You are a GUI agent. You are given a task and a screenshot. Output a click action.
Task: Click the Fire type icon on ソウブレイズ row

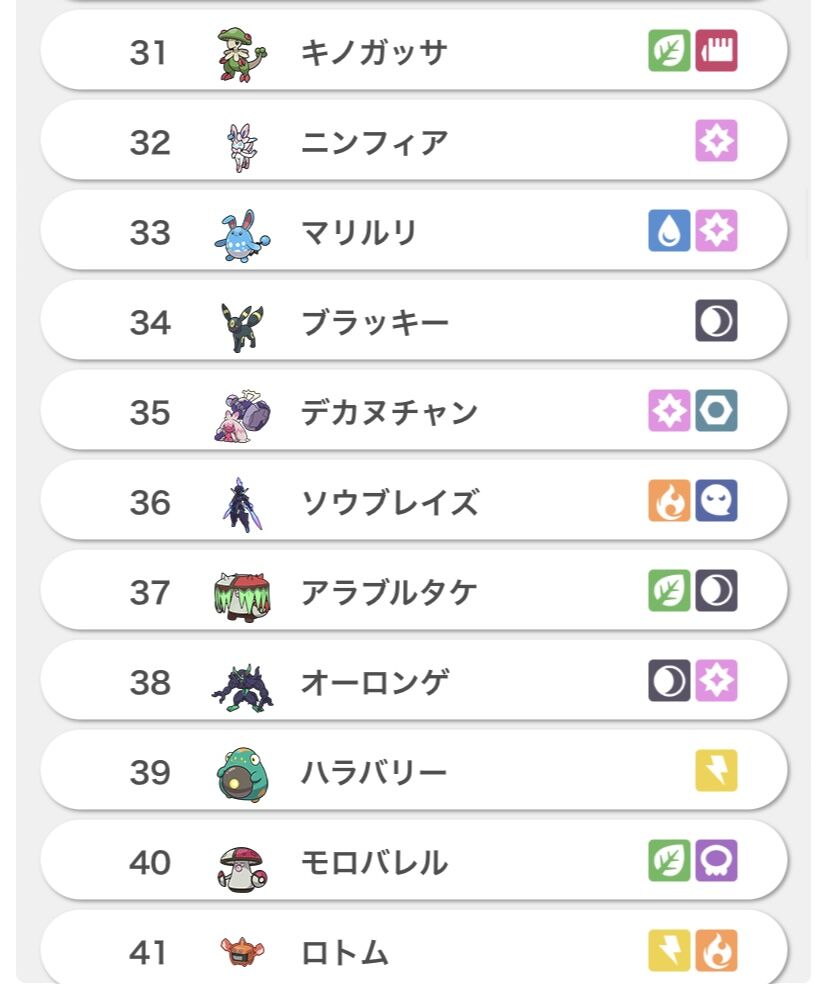coord(669,501)
